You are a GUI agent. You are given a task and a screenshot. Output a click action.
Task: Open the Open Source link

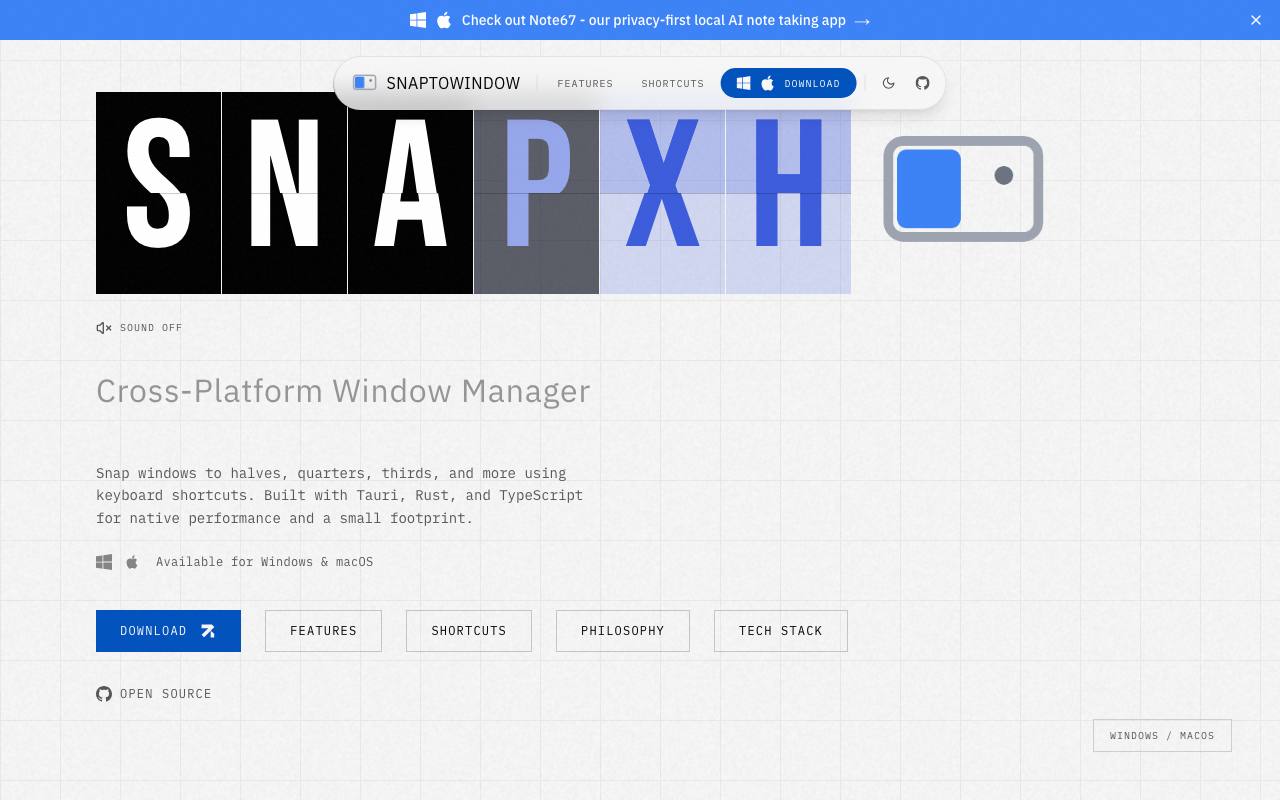[154, 694]
